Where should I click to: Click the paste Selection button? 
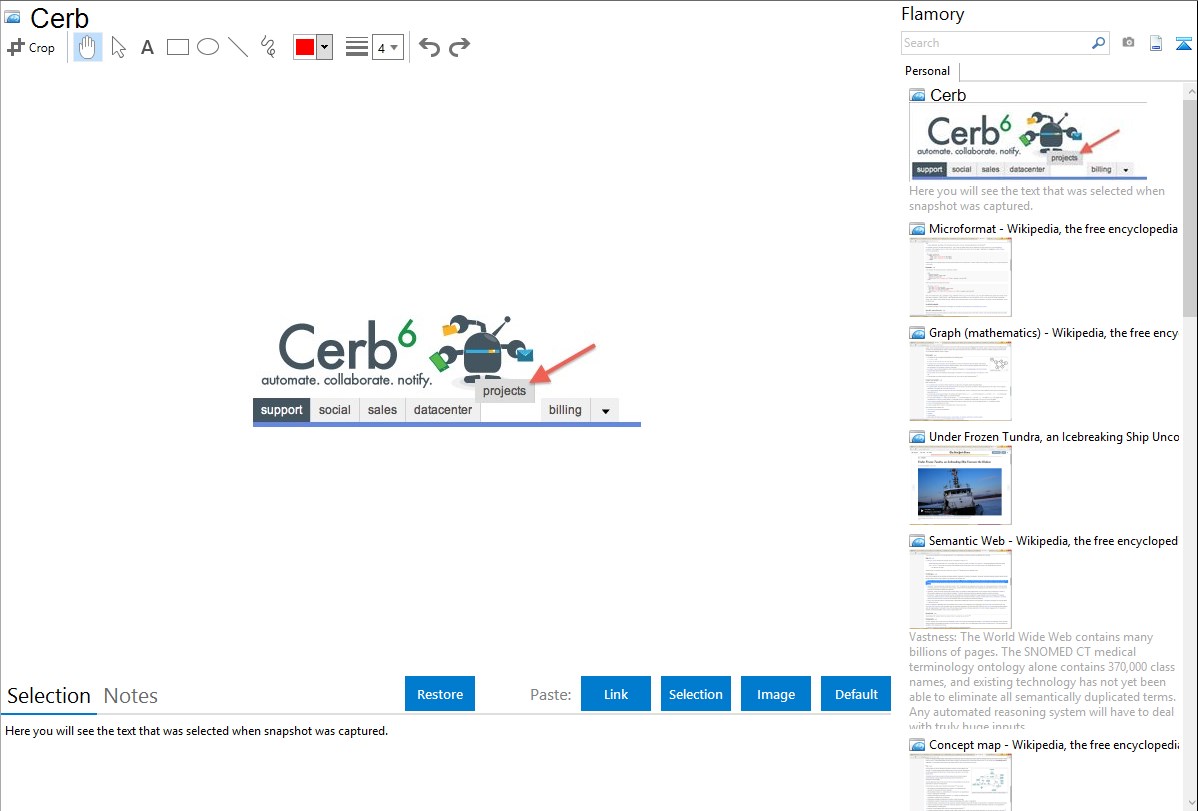(696, 694)
